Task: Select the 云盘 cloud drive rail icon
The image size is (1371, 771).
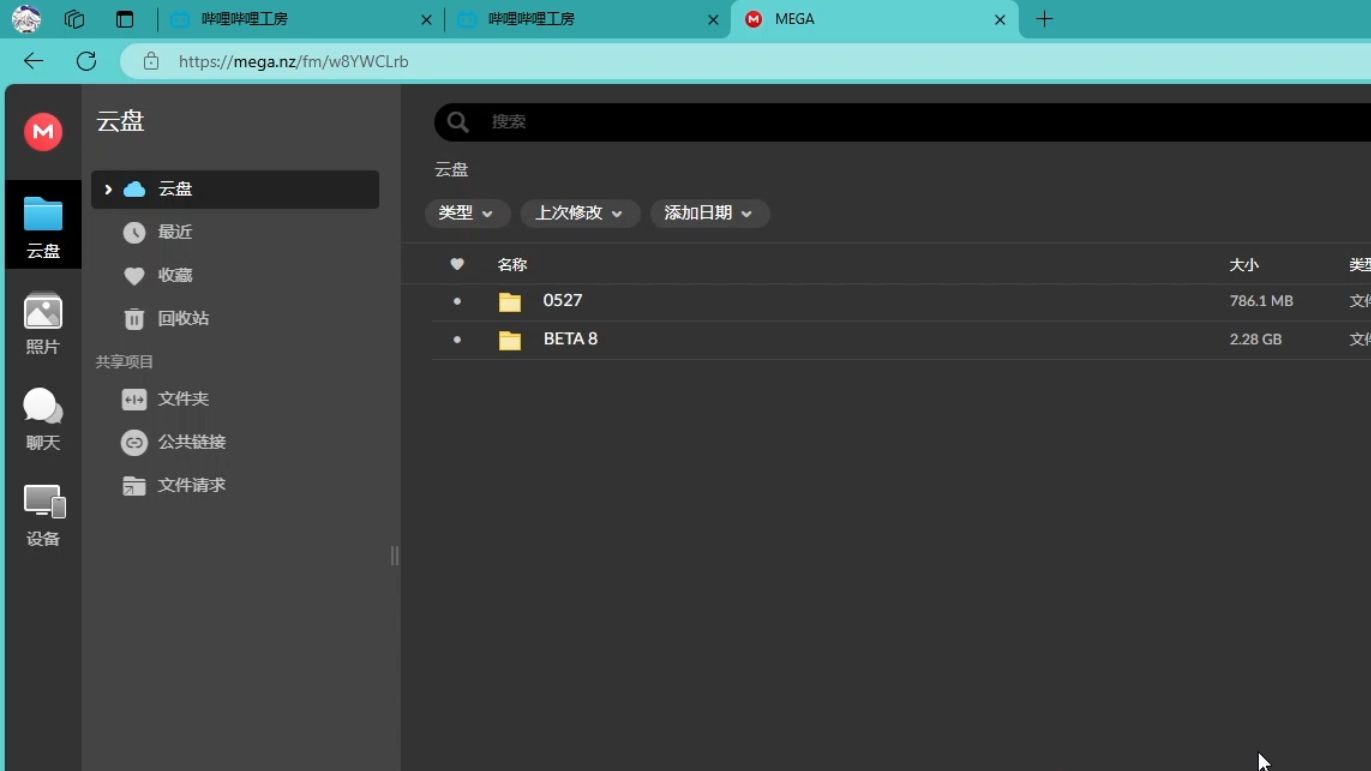Action: point(43,225)
